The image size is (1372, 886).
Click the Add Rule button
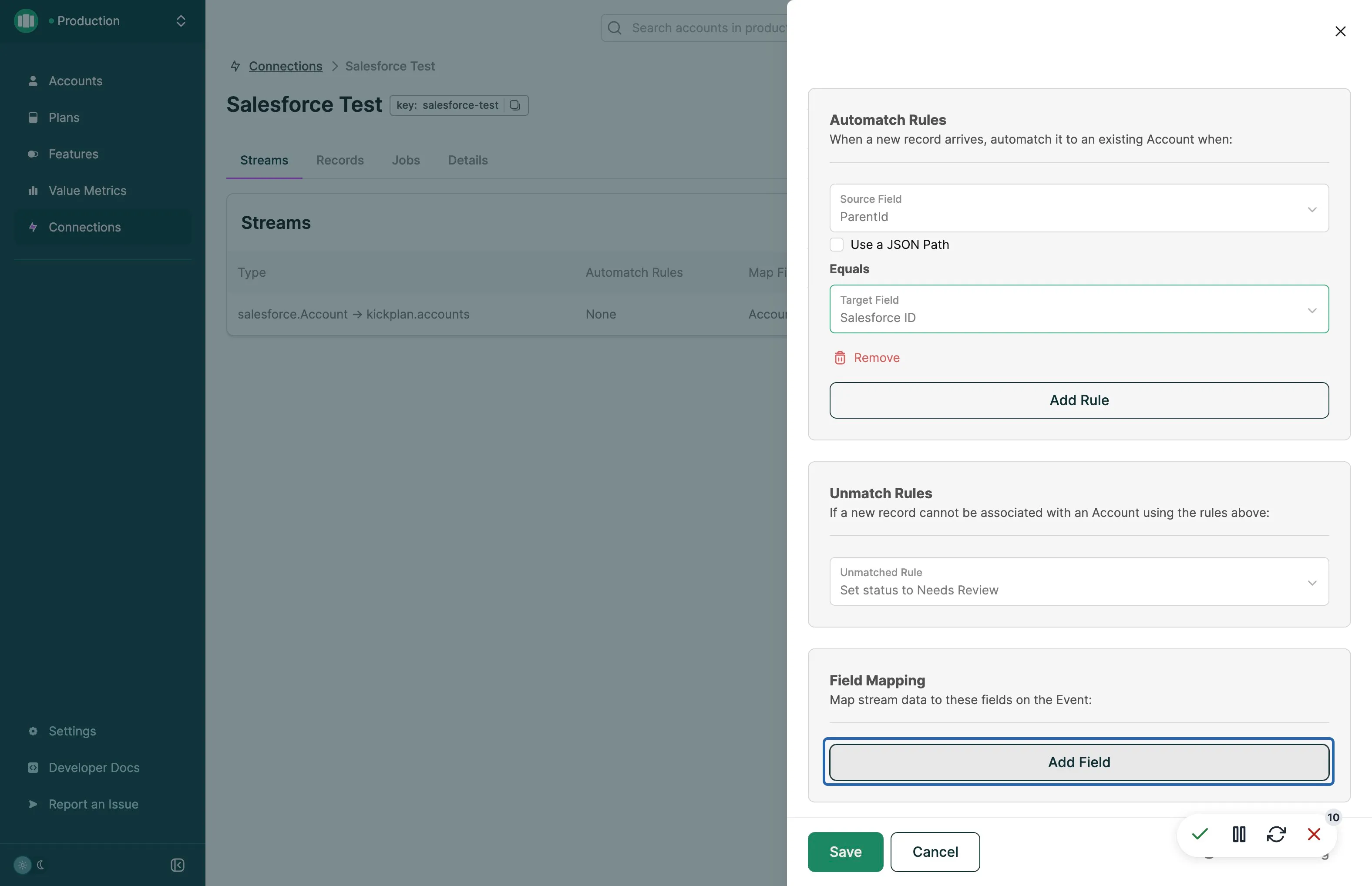tap(1079, 400)
